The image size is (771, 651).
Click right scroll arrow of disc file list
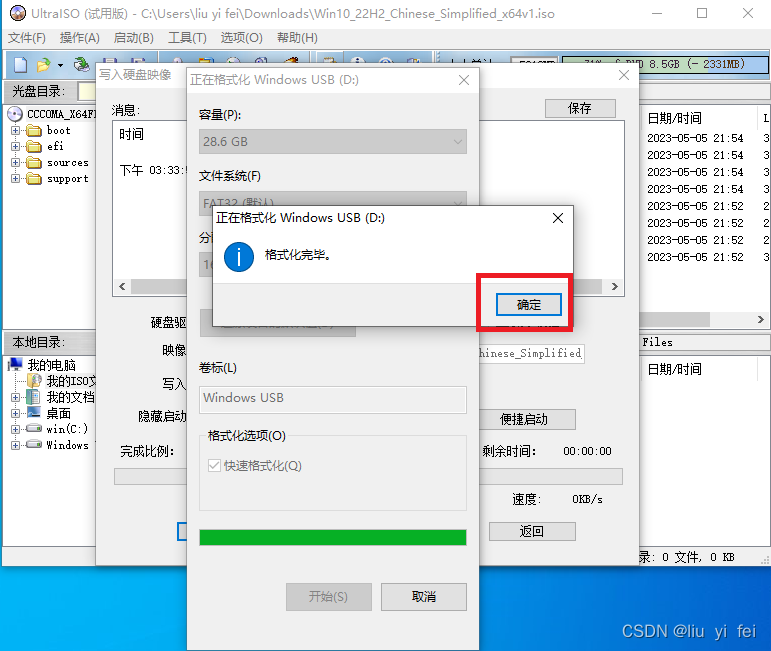pos(760,320)
